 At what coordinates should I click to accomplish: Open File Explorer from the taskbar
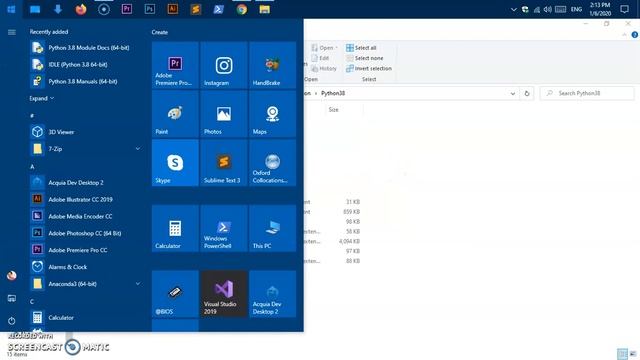264,9
